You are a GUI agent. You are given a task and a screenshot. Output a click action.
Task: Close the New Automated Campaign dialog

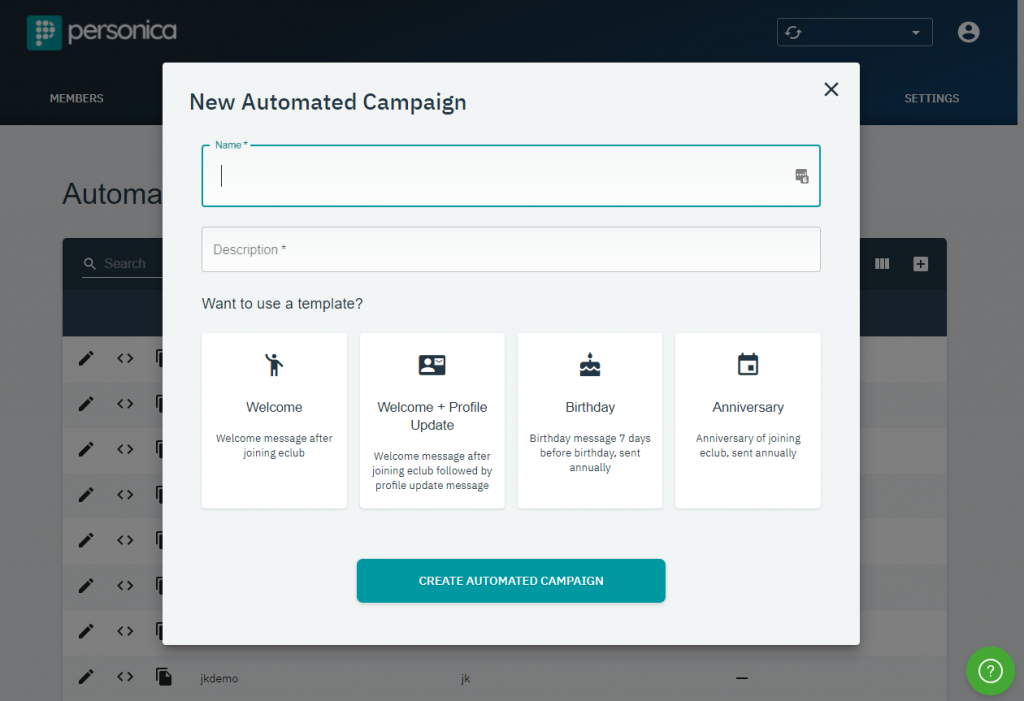point(830,89)
